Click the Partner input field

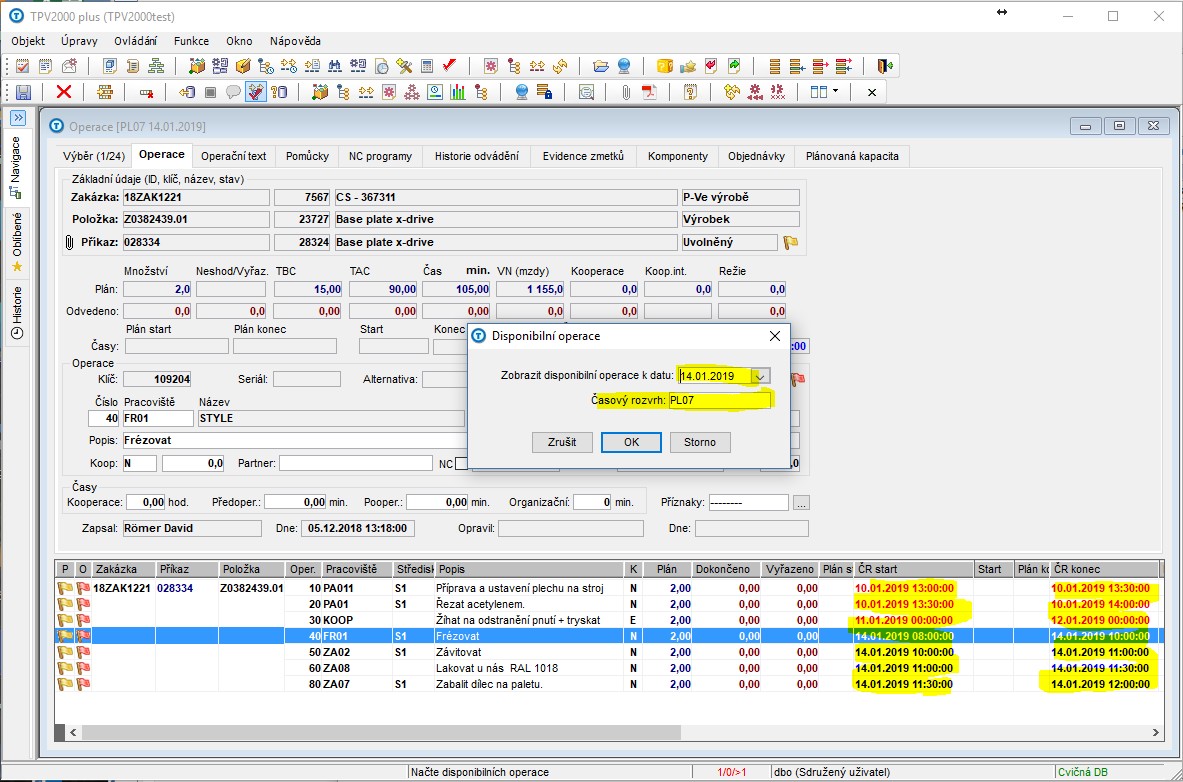coord(355,463)
